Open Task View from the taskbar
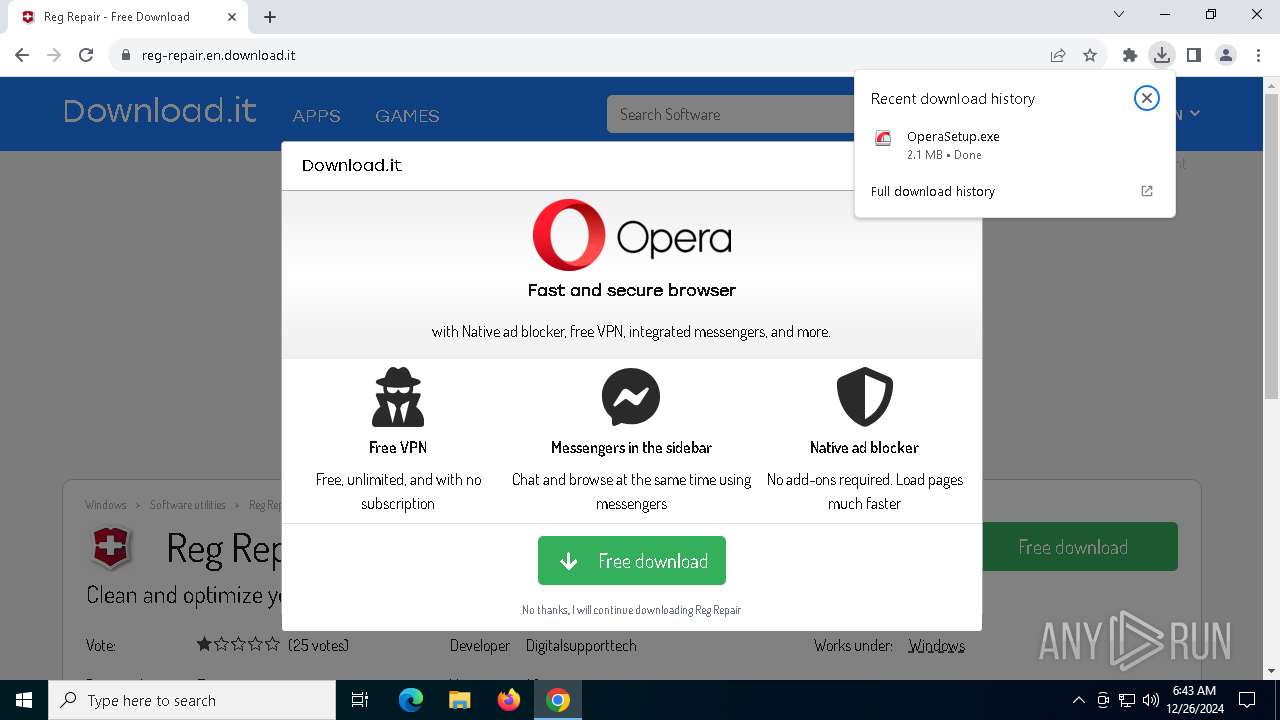The height and width of the screenshot is (720, 1280). [360, 700]
